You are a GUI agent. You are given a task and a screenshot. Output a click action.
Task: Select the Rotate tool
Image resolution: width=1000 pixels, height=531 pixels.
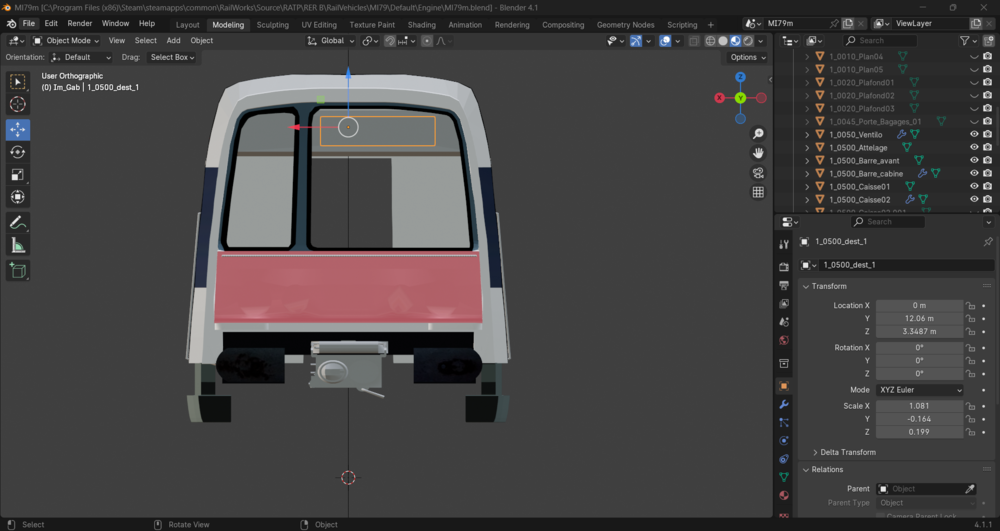(x=17, y=152)
